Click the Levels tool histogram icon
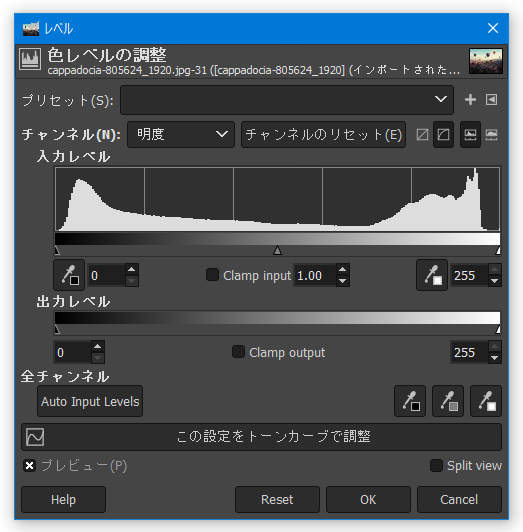 (x=30, y=59)
